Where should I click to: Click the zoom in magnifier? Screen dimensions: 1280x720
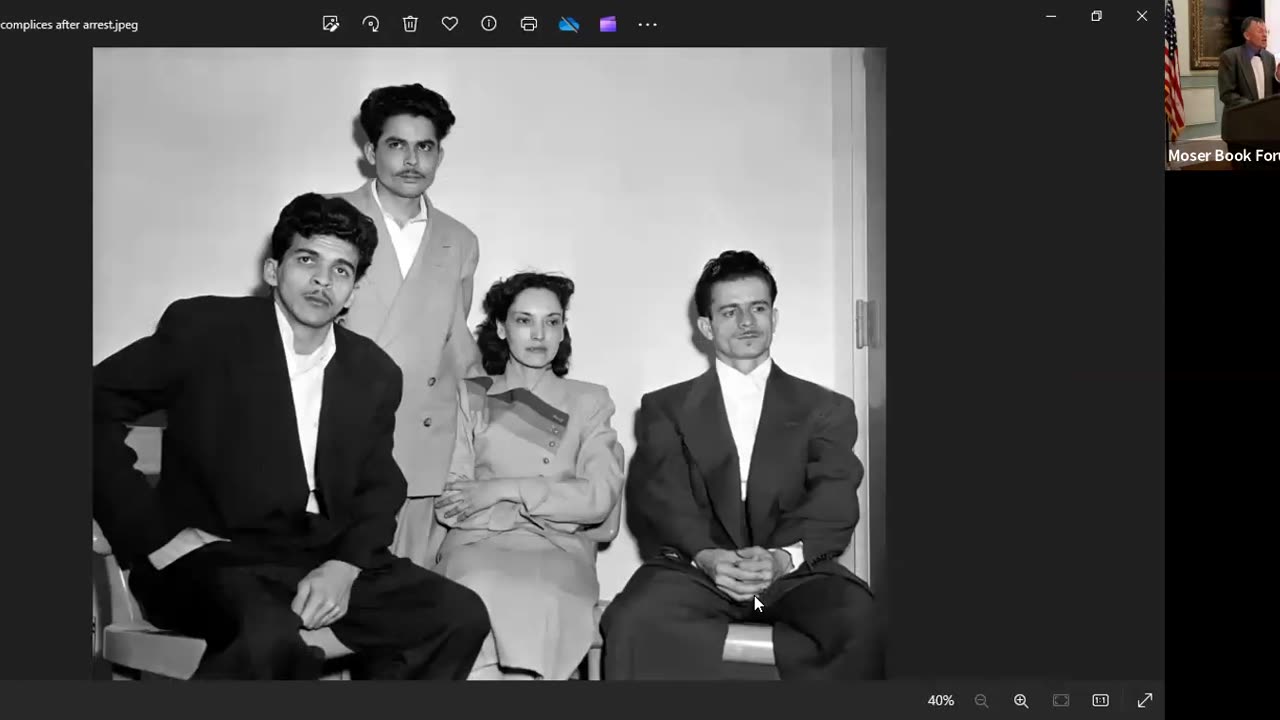(x=1021, y=701)
